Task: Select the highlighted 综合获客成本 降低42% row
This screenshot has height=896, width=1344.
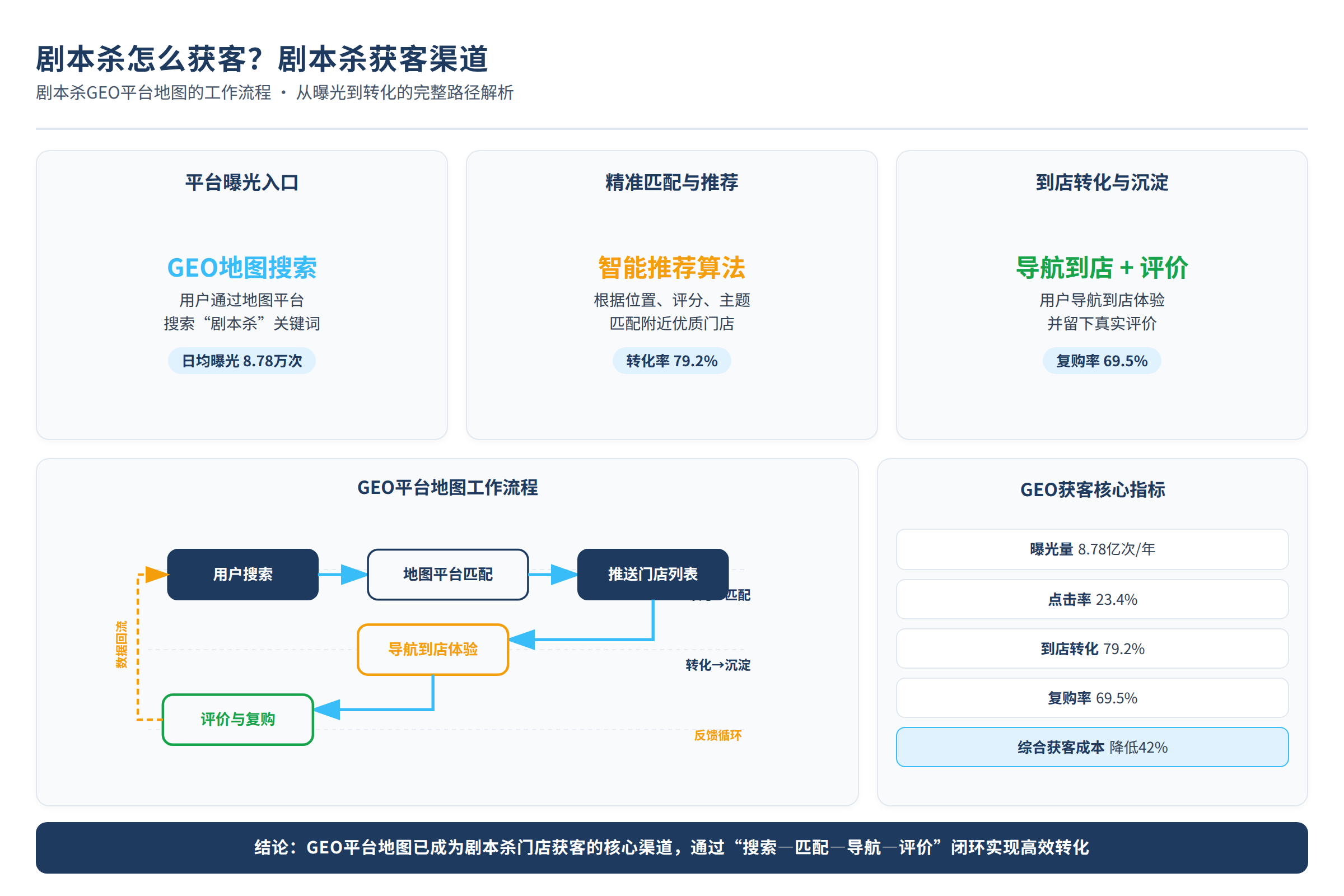Action: (x=1093, y=747)
